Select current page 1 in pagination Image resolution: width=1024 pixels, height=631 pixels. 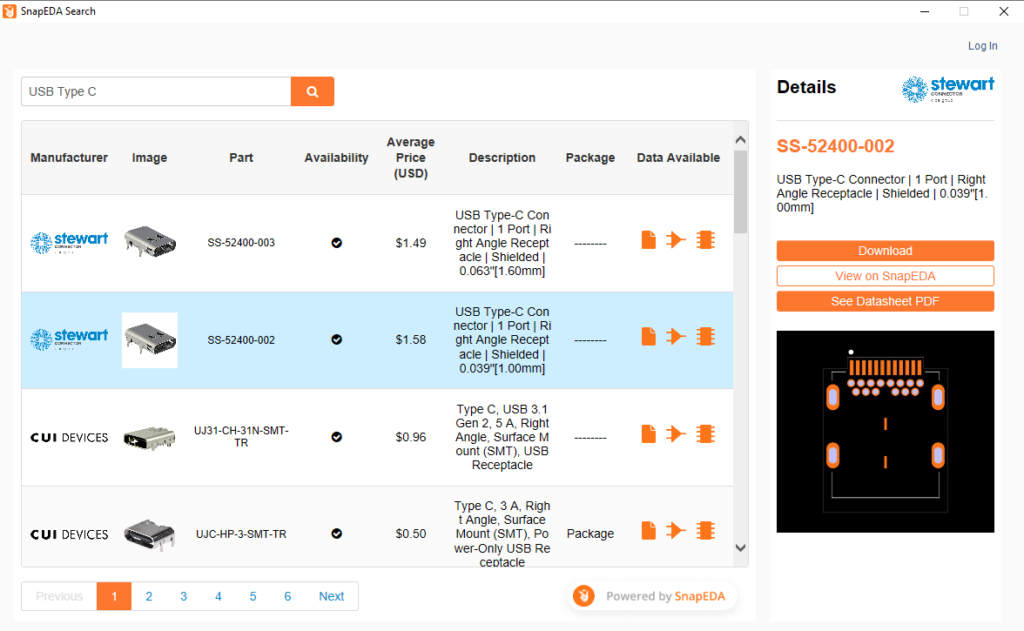(x=114, y=596)
